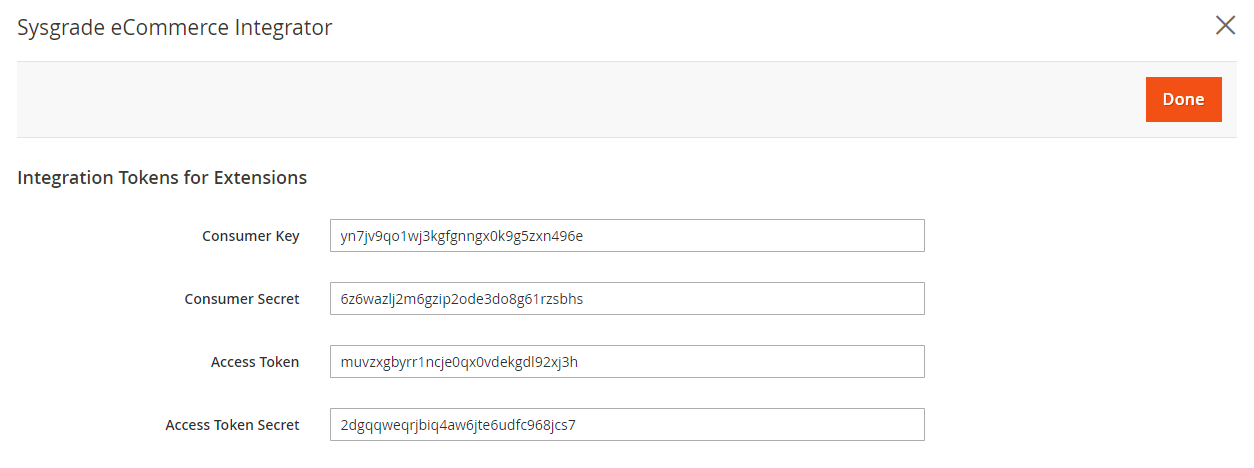Image resolution: width=1254 pixels, height=468 pixels.
Task: Click the secret text beginning 6z6wazlj
Action: point(461,300)
